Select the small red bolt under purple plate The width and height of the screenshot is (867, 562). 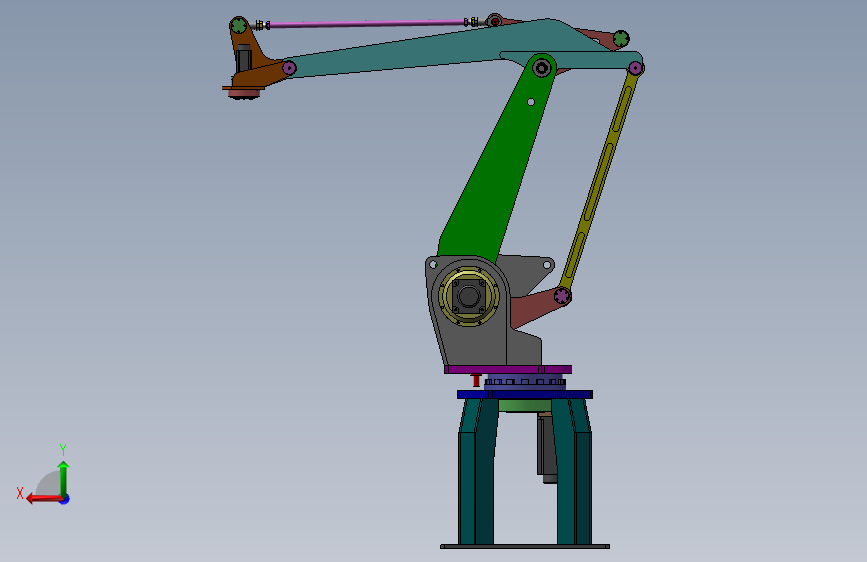tap(476, 380)
